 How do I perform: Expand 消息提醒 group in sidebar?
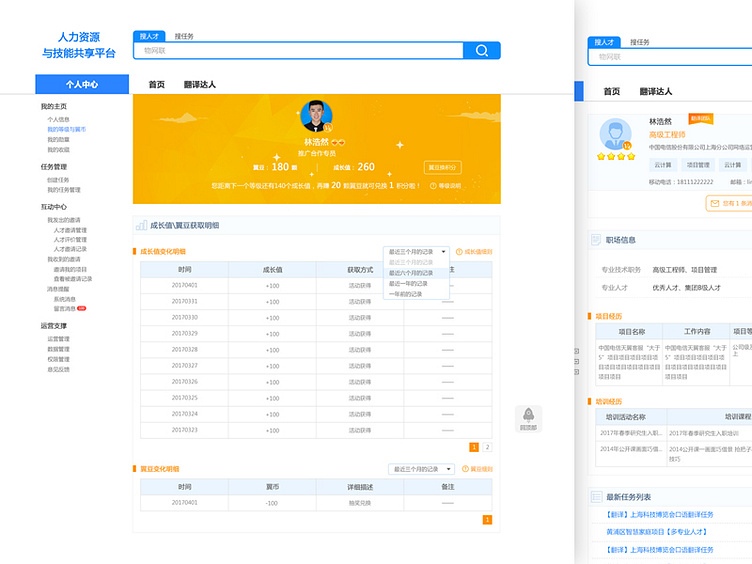[x=58, y=289]
